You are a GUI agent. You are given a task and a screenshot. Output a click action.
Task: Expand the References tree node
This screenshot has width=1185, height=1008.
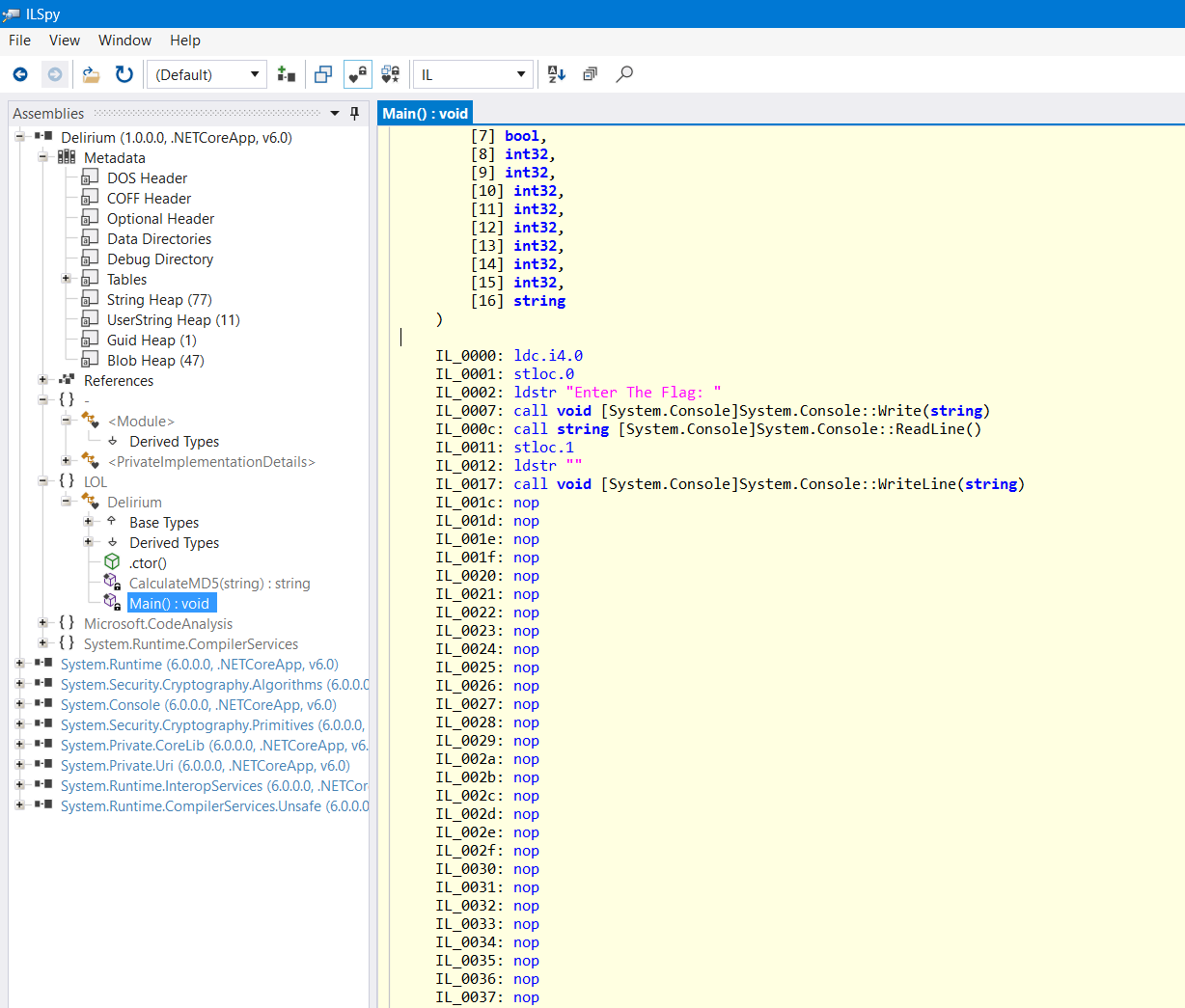tap(42, 380)
